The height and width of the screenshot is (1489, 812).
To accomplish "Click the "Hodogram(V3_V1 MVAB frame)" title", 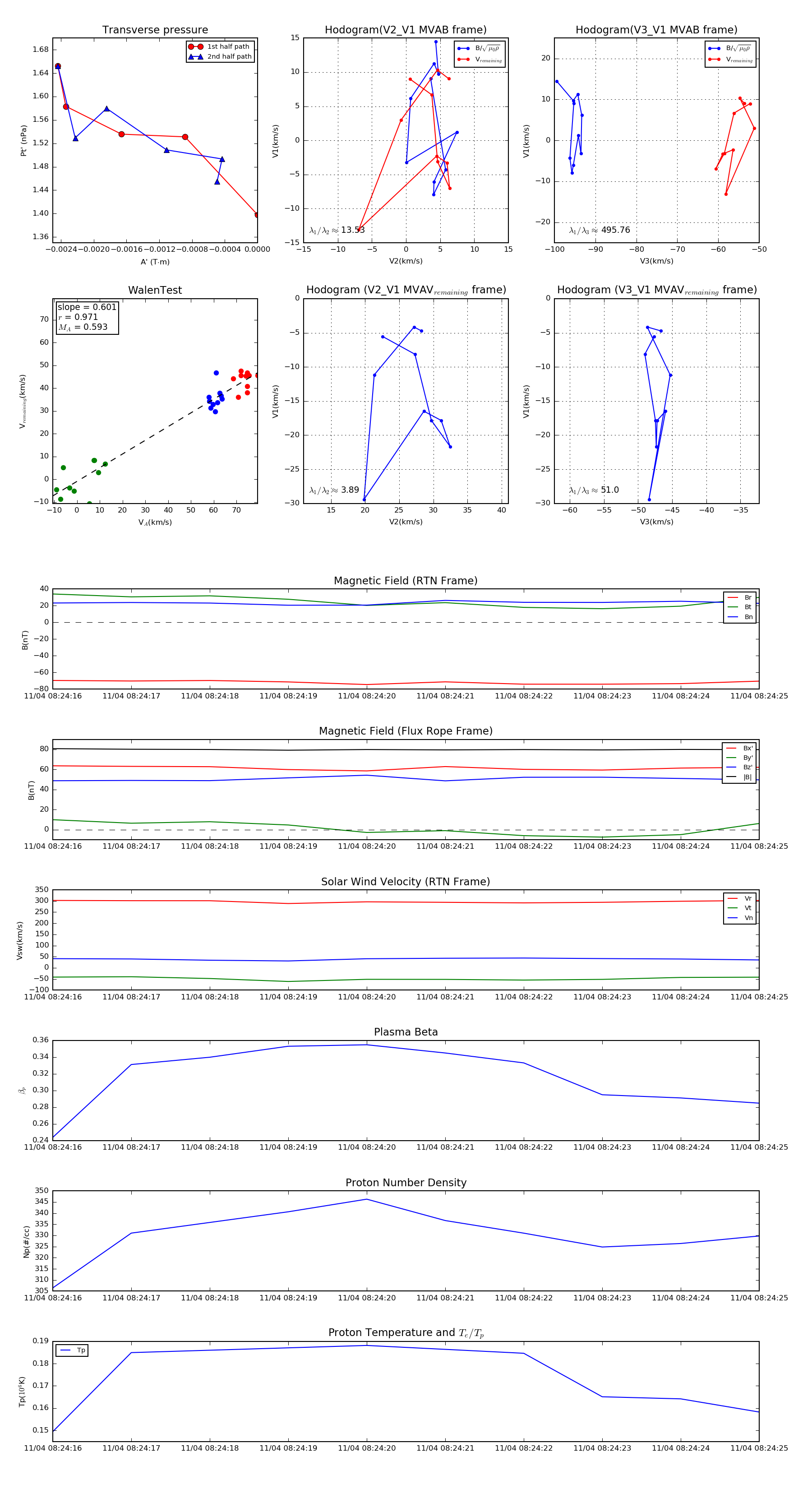I will [x=656, y=30].
